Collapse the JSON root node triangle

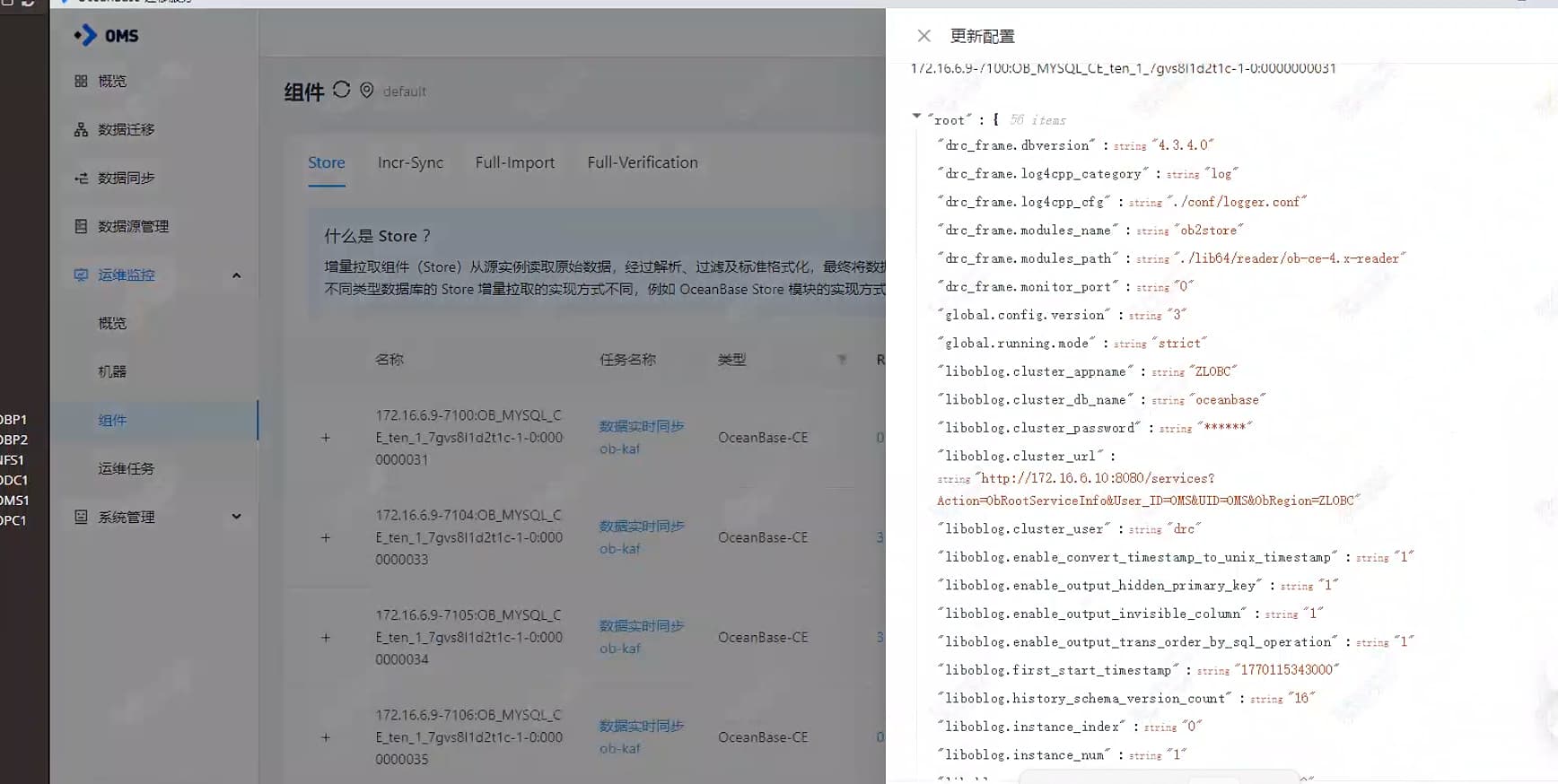916,116
